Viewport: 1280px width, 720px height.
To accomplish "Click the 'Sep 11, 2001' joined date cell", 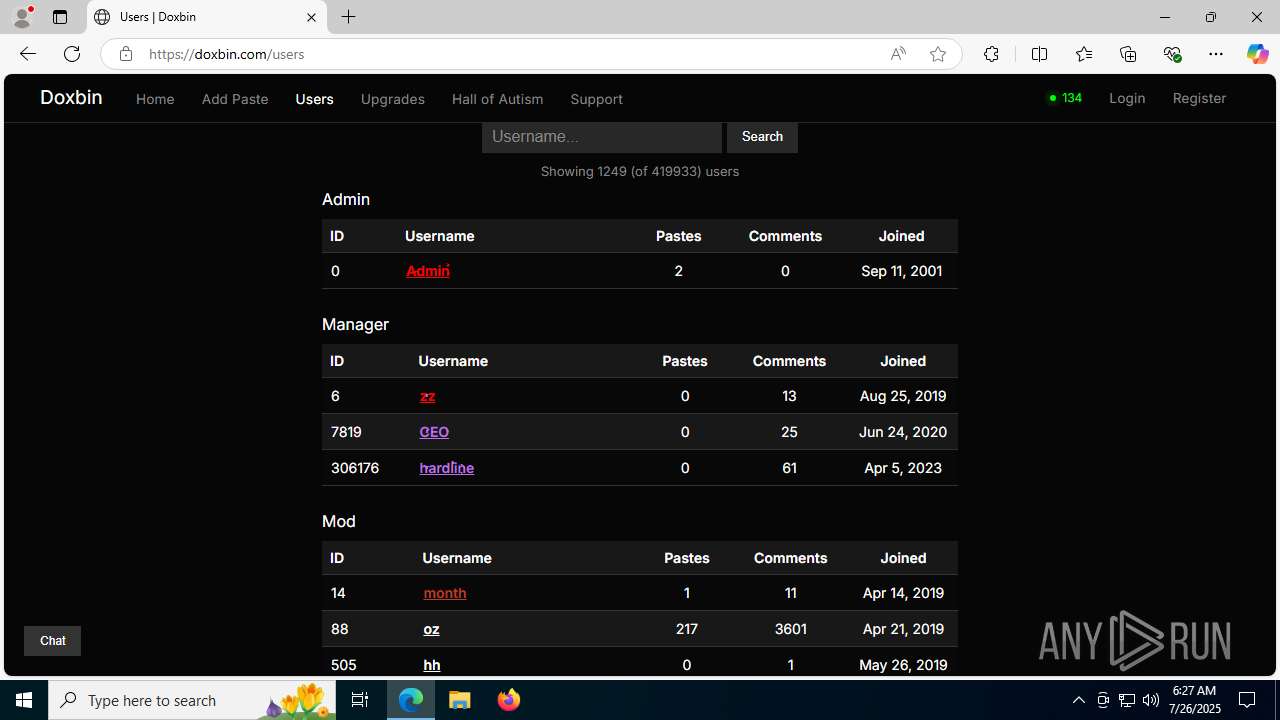I will [901, 271].
